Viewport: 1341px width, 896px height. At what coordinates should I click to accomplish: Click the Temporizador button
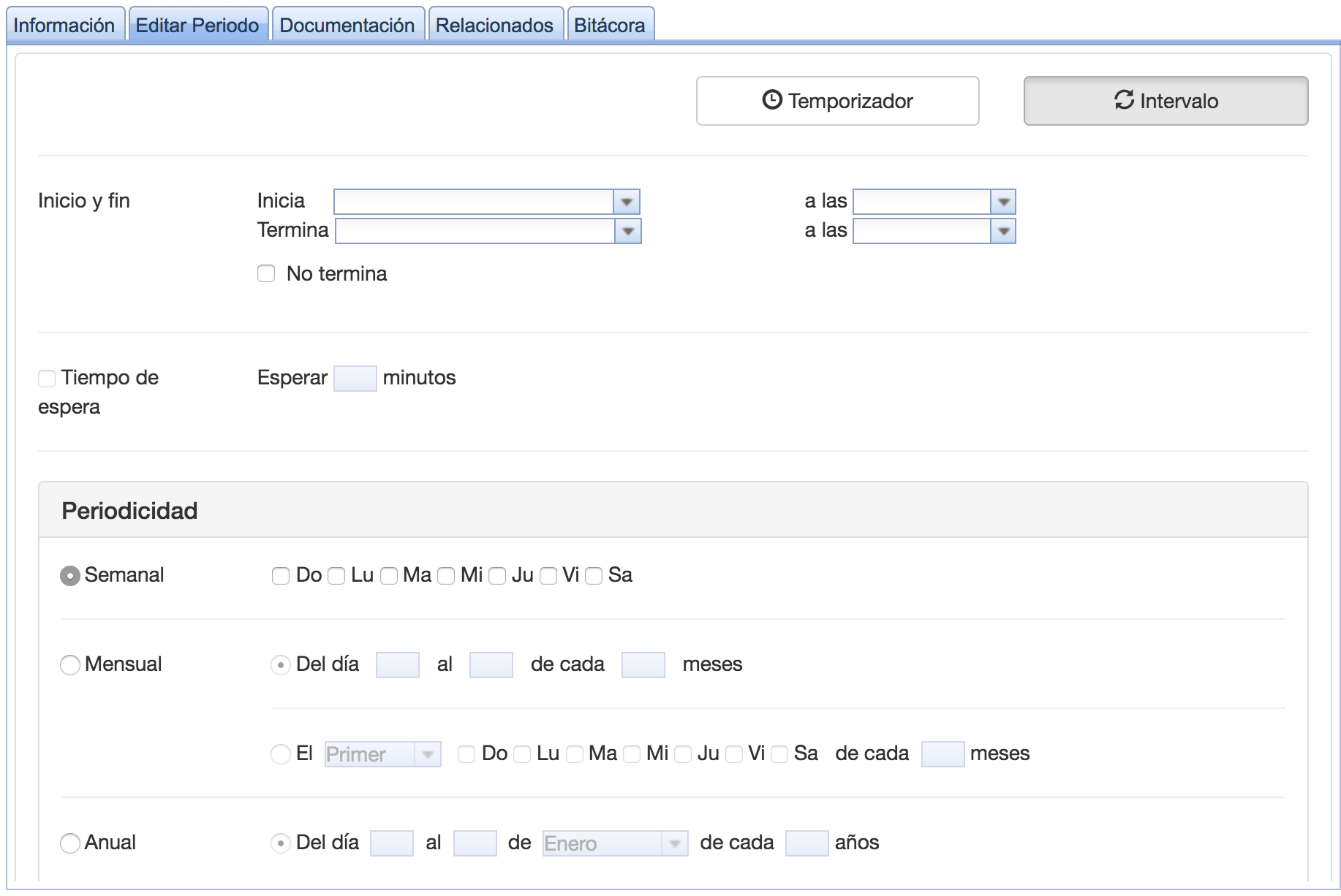click(x=838, y=101)
